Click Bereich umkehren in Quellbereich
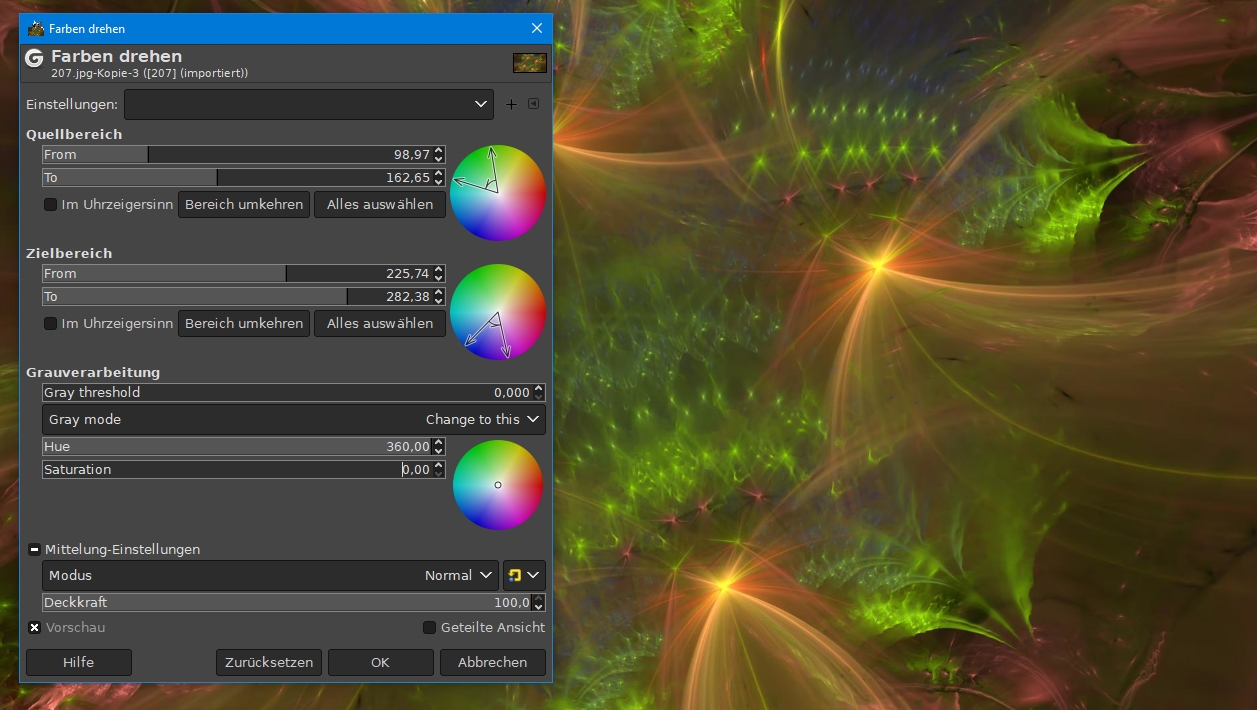Screen dimensions: 1257x710 click(244, 205)
